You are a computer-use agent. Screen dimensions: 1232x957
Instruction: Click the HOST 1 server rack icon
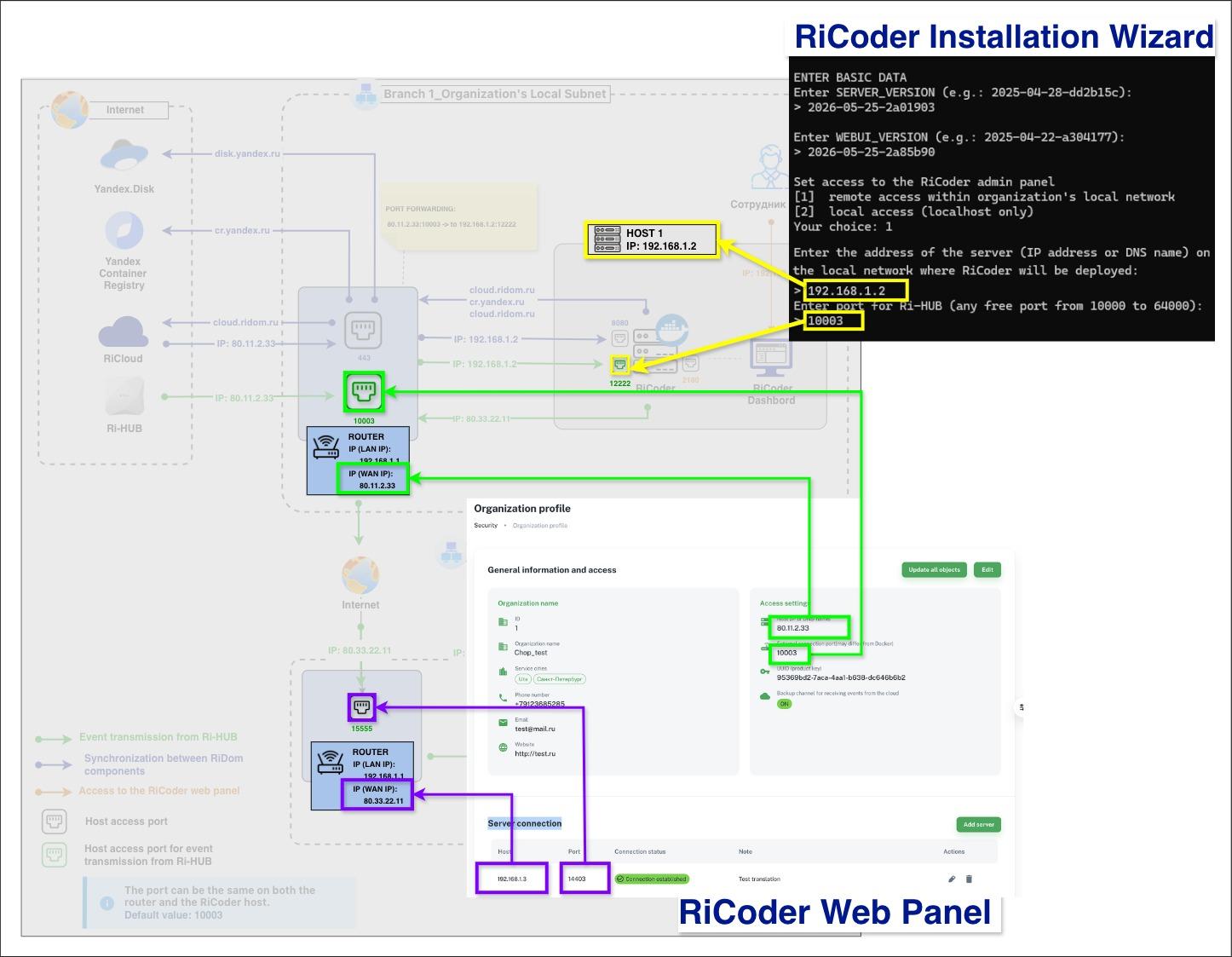pyautogui.click(x=607, y=239)
